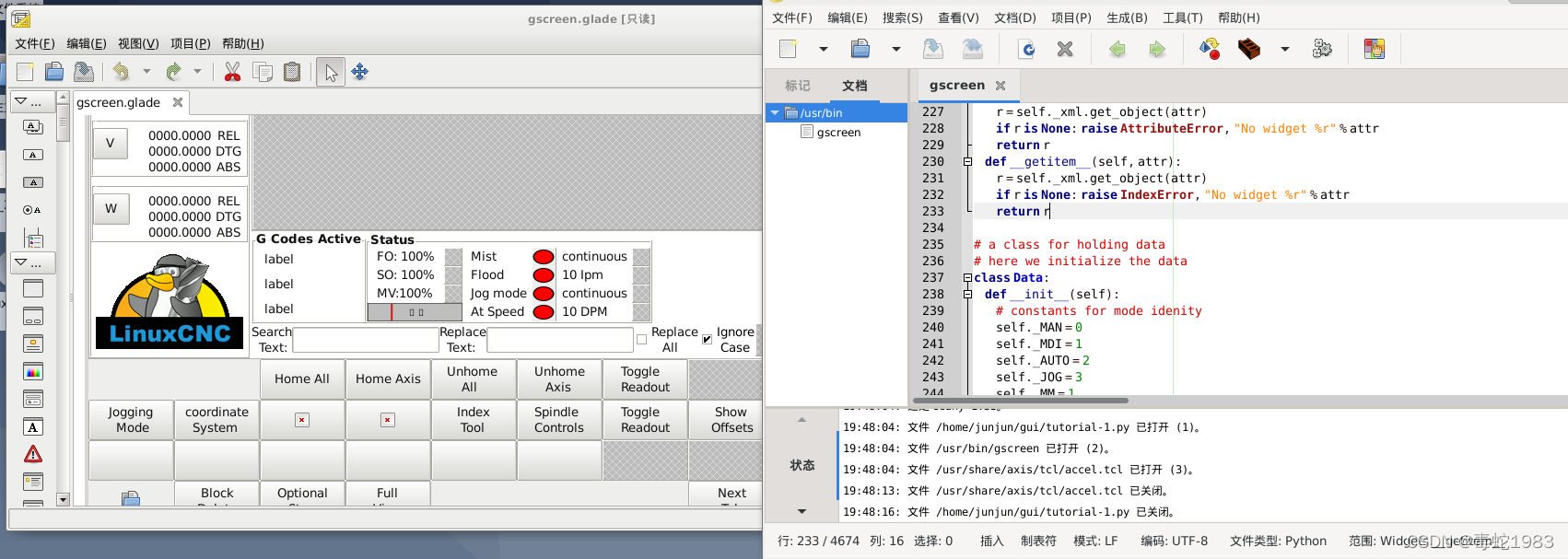Click the Cut scissors icon in Glade
The height and width of the screenshot is (559, 1568).
pyautogui.click(x=232, y=72)
